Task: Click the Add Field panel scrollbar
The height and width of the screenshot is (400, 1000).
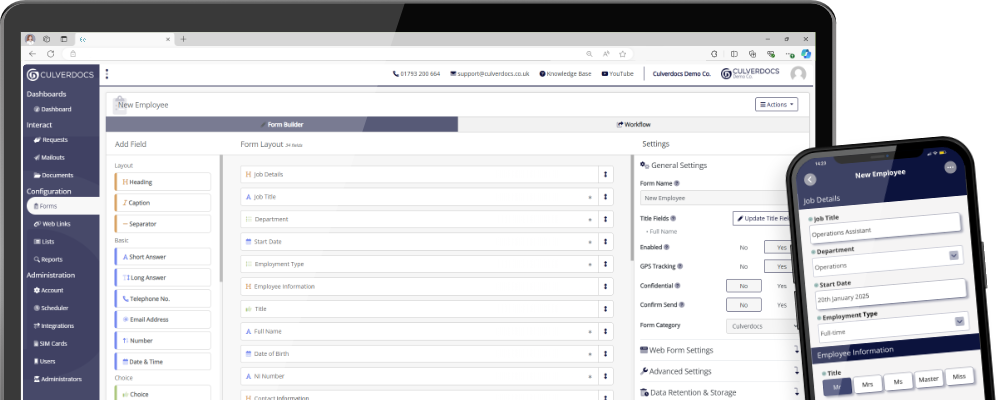Action: (221, 217)
